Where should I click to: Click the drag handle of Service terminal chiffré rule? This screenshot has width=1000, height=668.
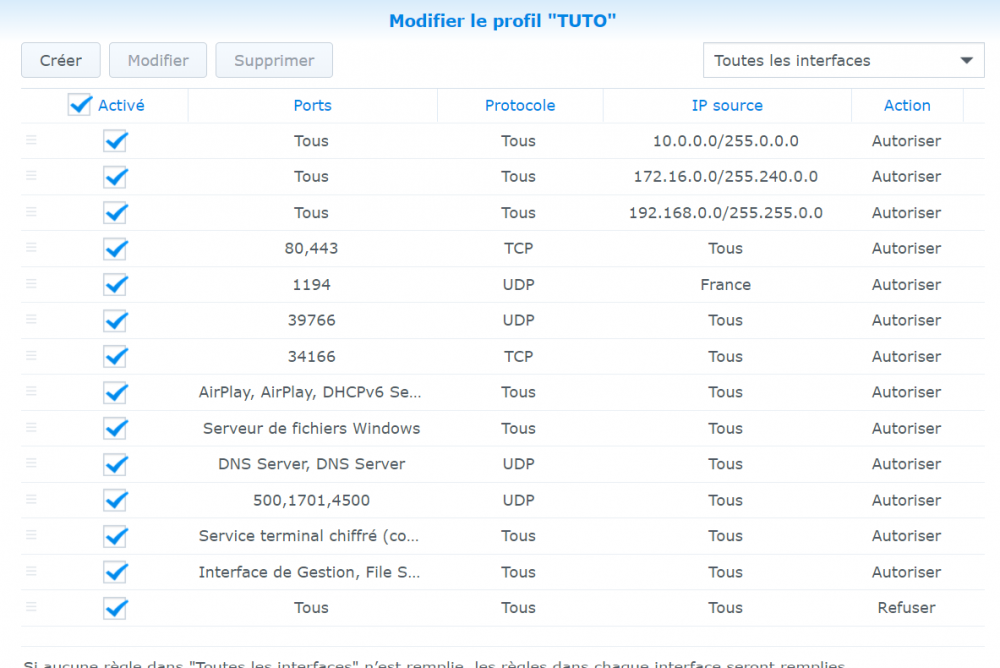(31, 535)
